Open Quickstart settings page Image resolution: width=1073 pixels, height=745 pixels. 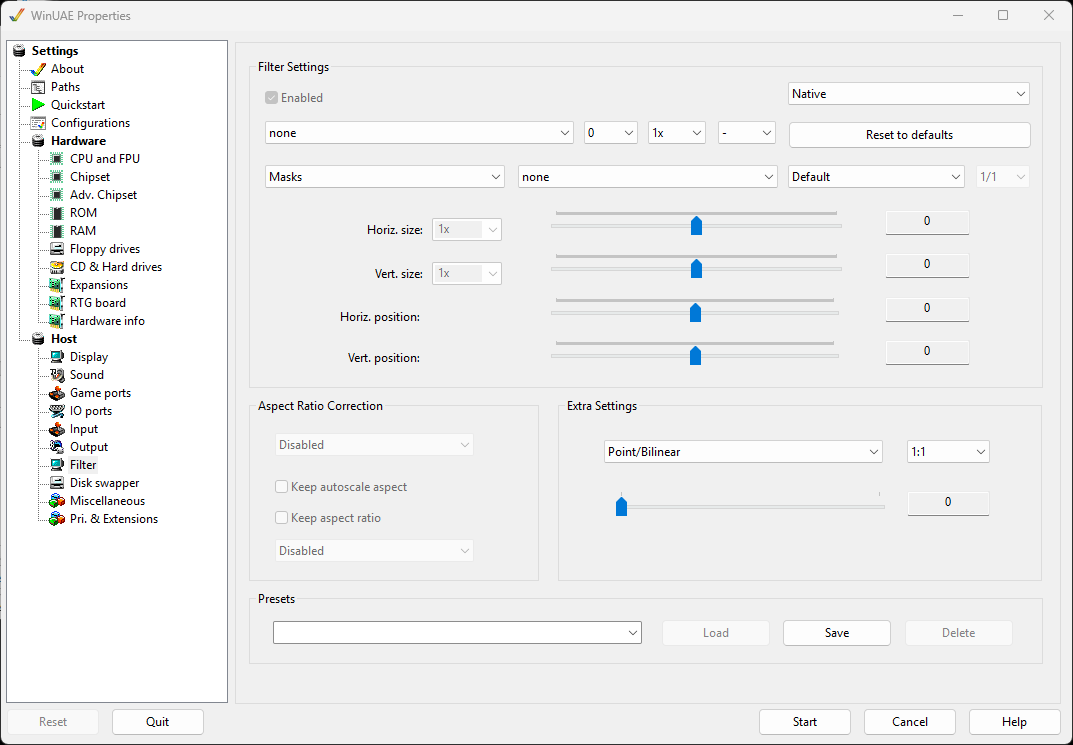coord(78,105)
